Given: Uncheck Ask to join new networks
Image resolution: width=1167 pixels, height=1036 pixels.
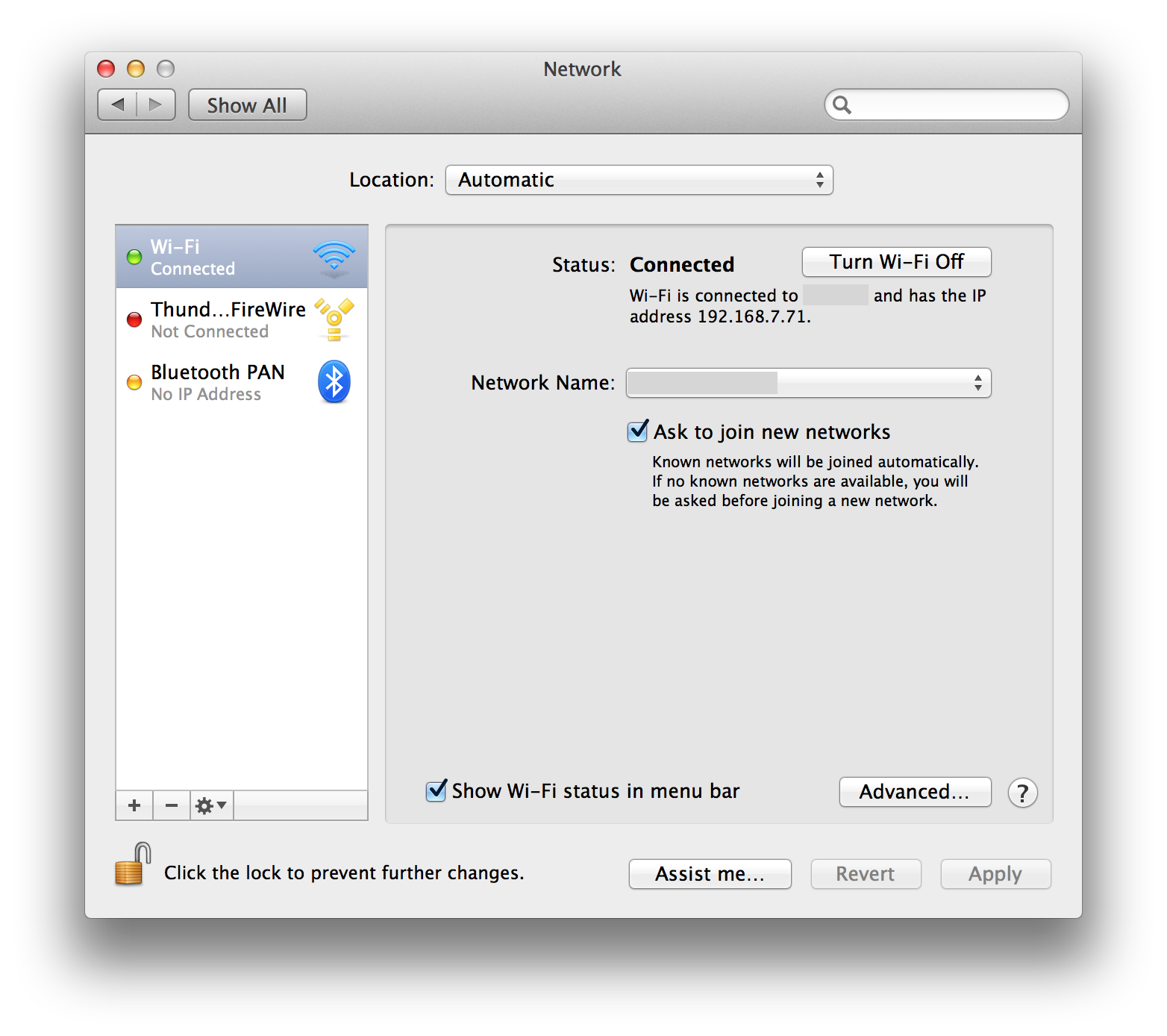Looking at the screenshot, I should pos(638,431).
